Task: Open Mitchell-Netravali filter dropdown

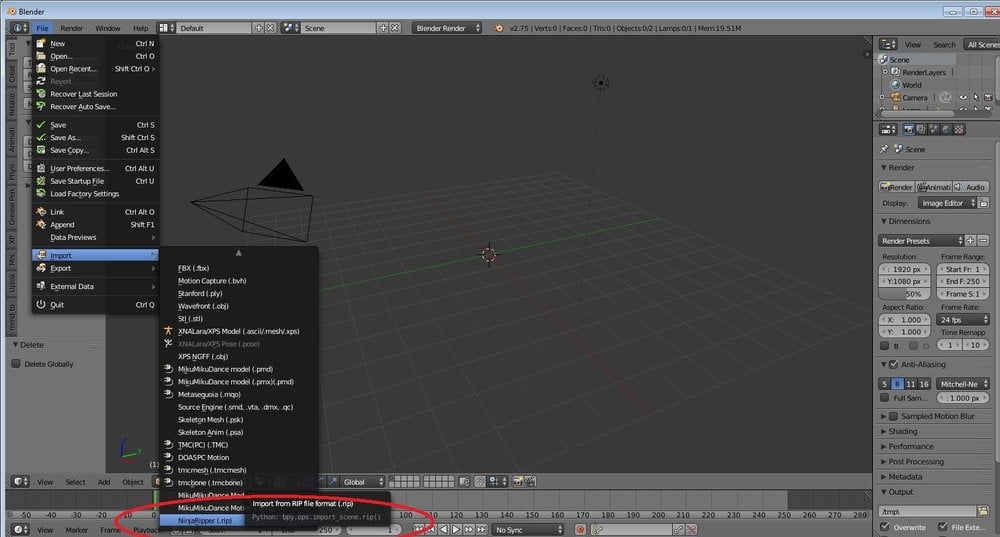Action: pyautogui.click(x=963, y=384)
